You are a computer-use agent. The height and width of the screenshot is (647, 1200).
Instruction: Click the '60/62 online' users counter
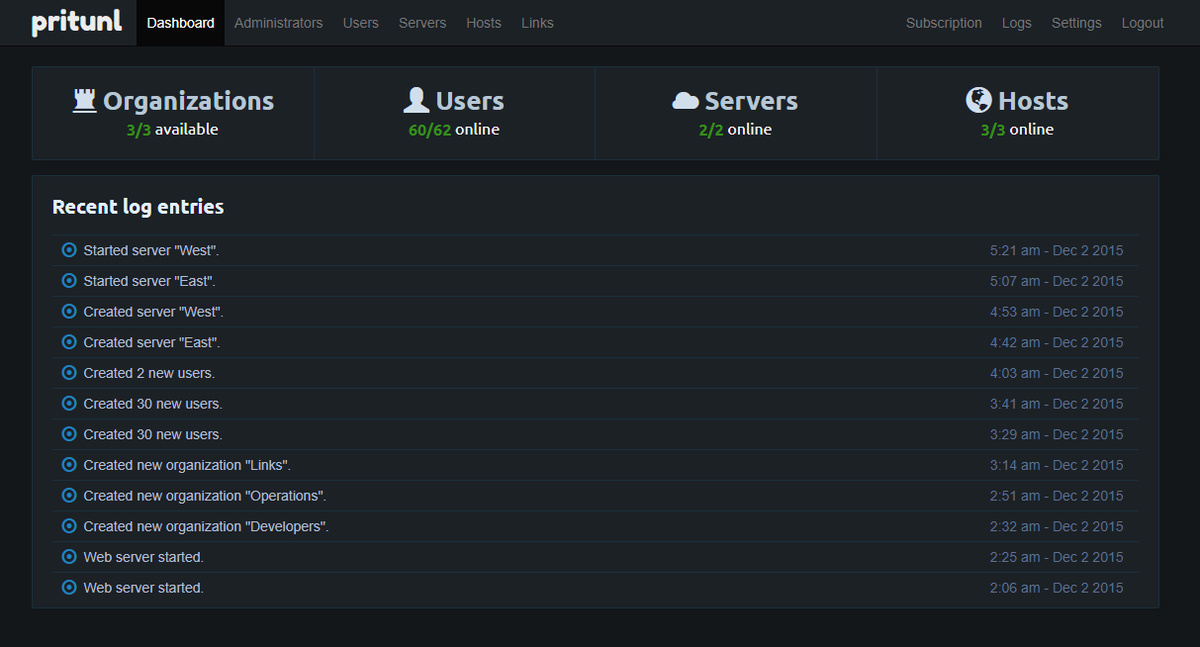453,128
